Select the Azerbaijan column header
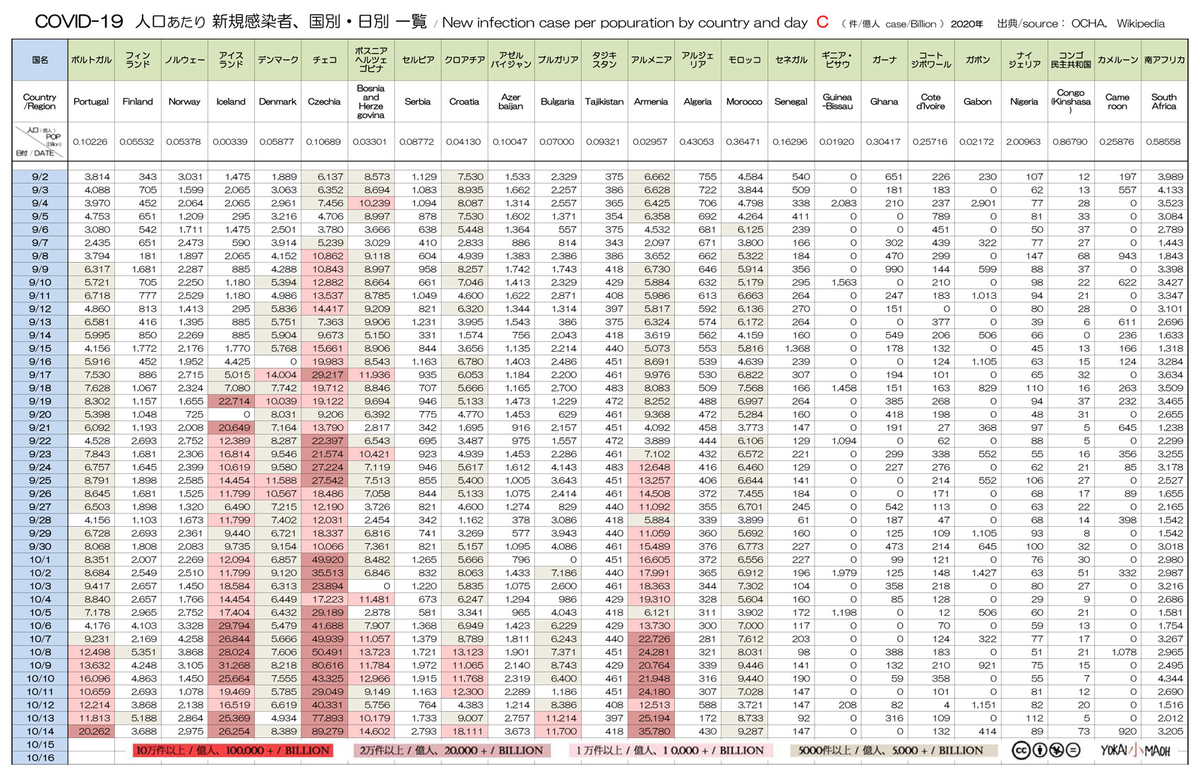Image resolution: width=1200 pixels, height=772 pixels. [509, 102]
